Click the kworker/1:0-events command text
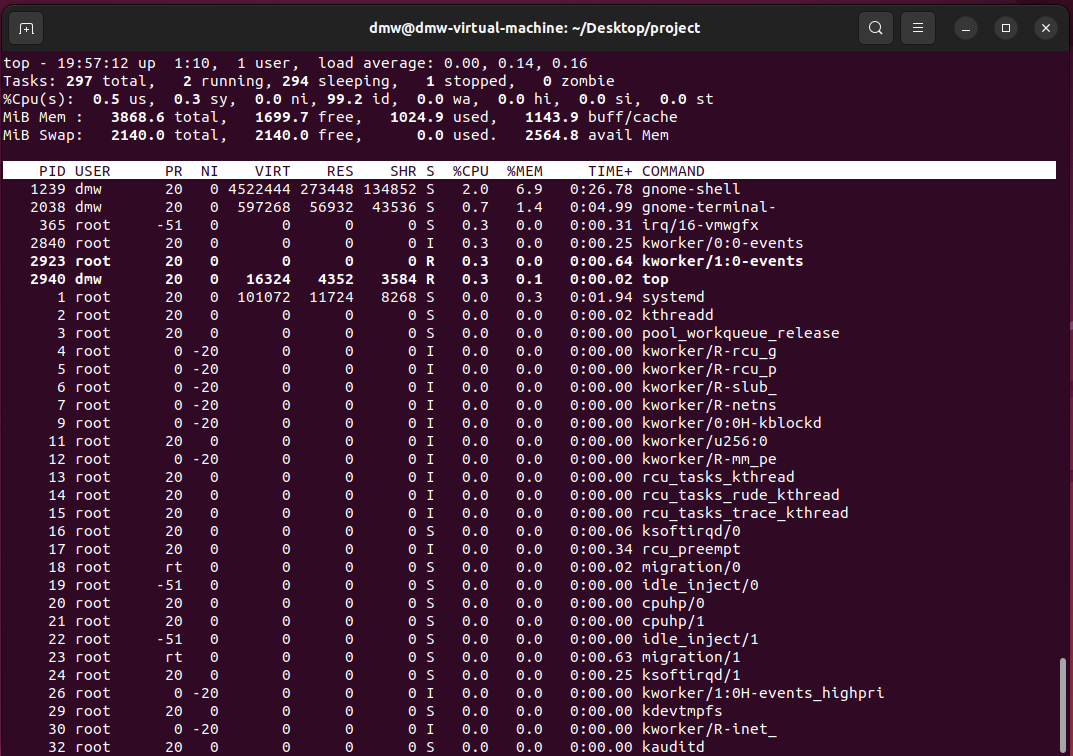The height and width of the screenshot is (756, 1073). point(722,261)
